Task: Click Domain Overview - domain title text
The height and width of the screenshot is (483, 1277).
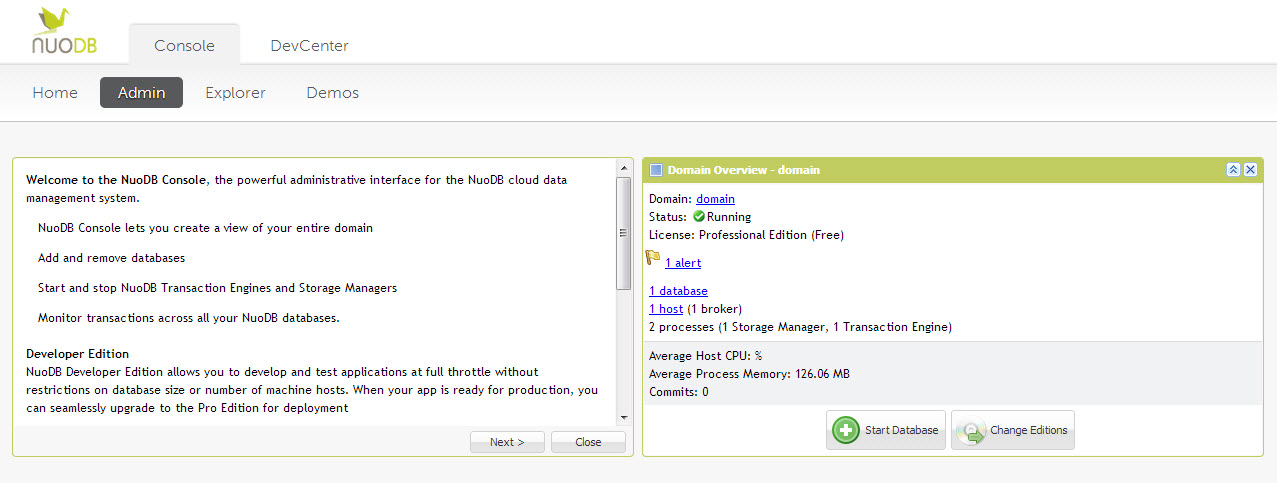Action: coord(744,170)
